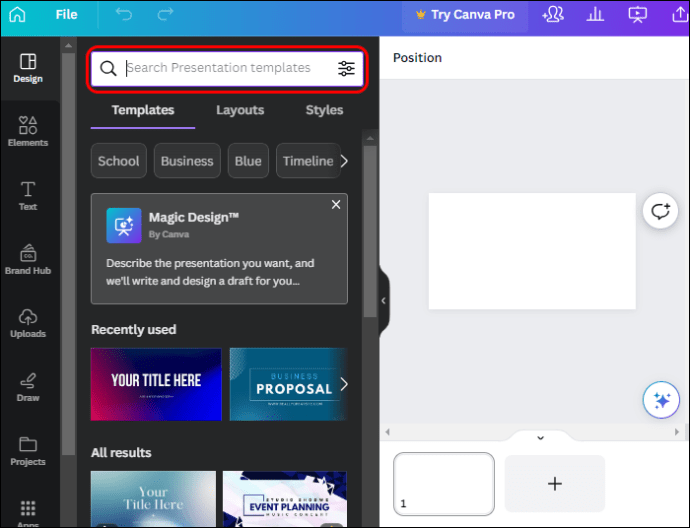Viewport: 690px width, 528px height.
Task: Click the Magic Design description prompt
Action: tap(210, 272)
